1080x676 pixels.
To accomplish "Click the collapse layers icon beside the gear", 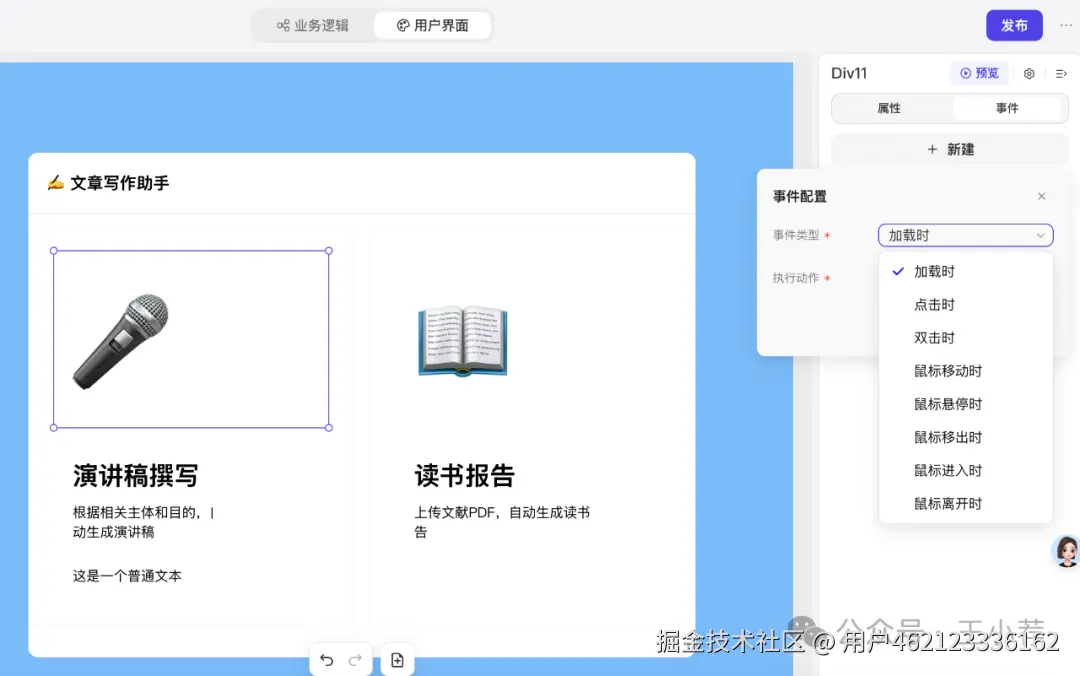I will (1062, 73).
